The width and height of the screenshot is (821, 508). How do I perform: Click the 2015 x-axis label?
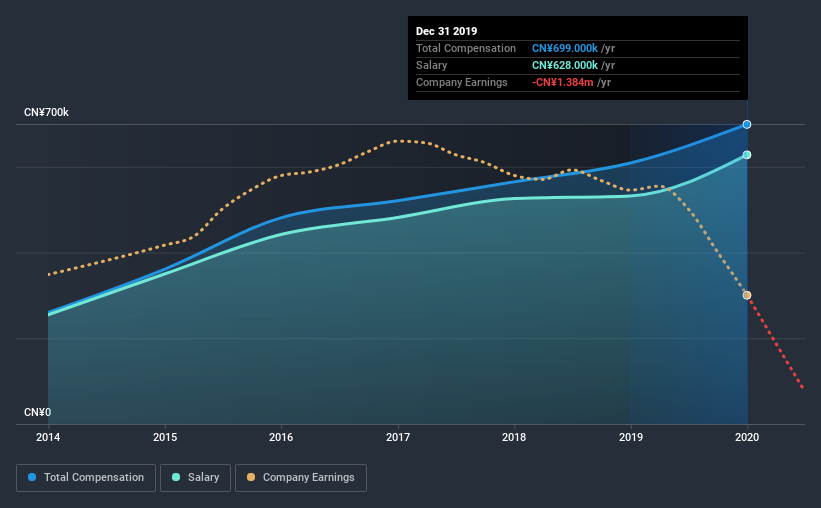pyautogui.click(x=165, y=437)
